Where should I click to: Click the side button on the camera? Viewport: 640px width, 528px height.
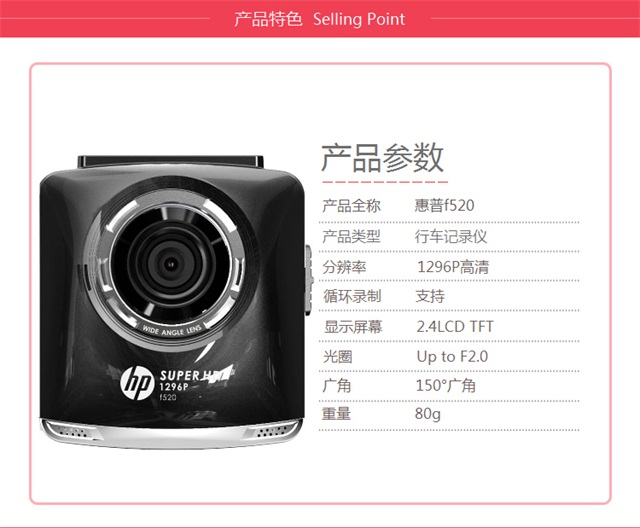(308, 279)
